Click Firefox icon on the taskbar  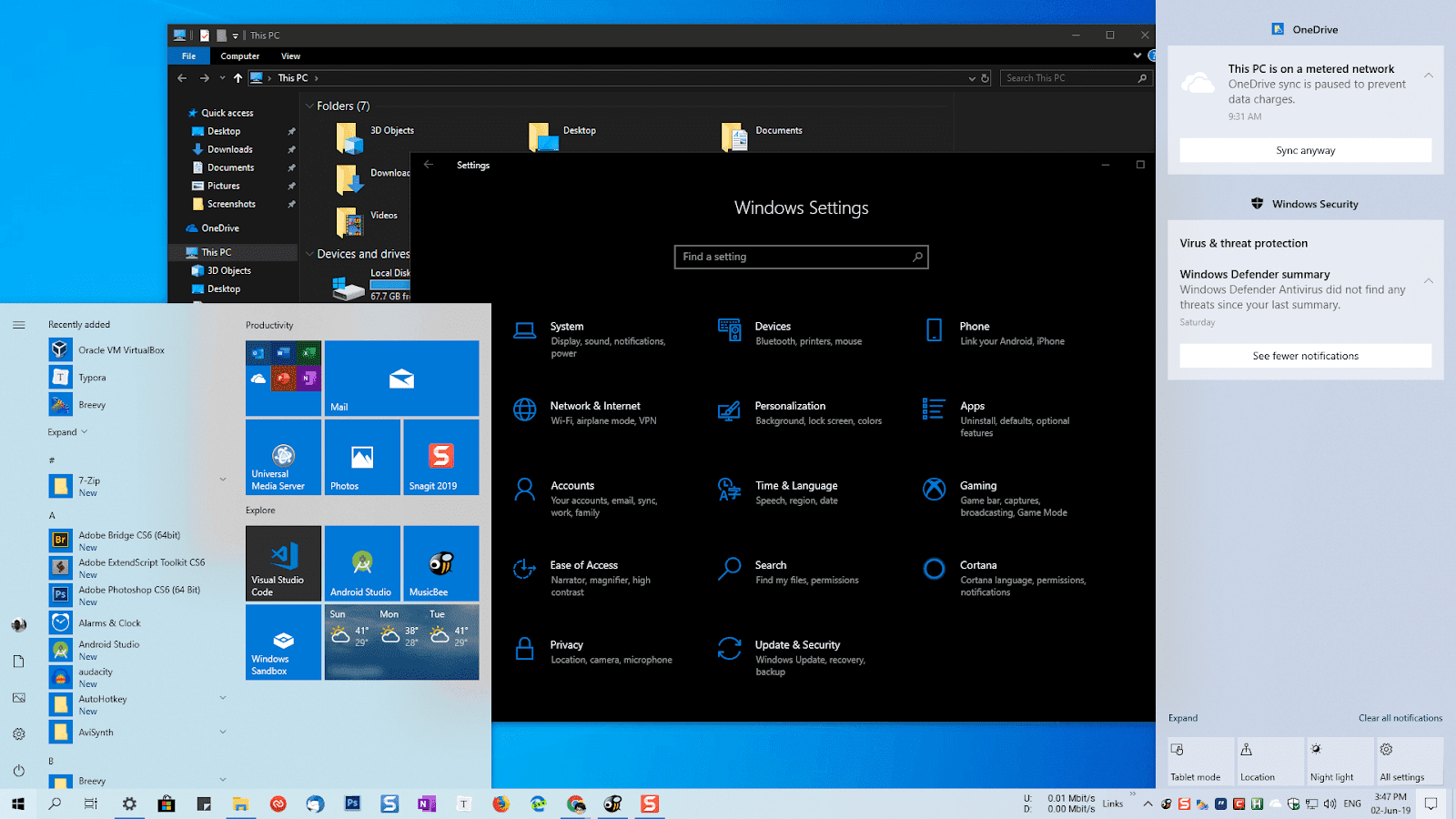(500, 804)
